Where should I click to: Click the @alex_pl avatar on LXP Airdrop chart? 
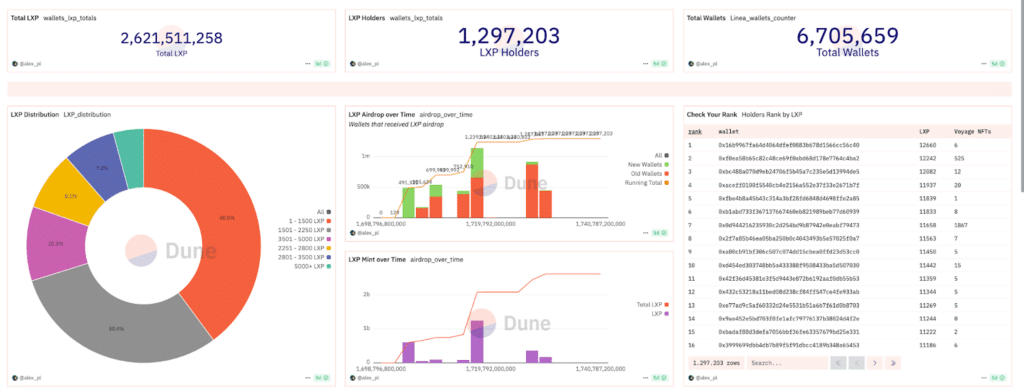[x=353, y=233]
